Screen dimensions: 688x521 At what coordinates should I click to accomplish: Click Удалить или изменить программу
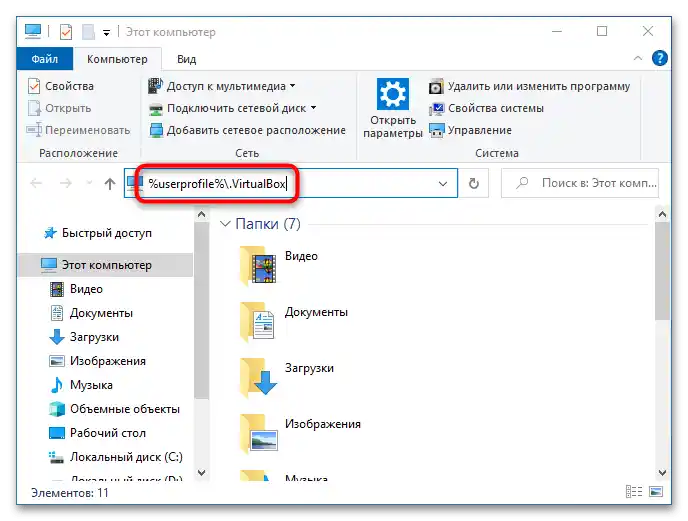click(x=529, y=86)
